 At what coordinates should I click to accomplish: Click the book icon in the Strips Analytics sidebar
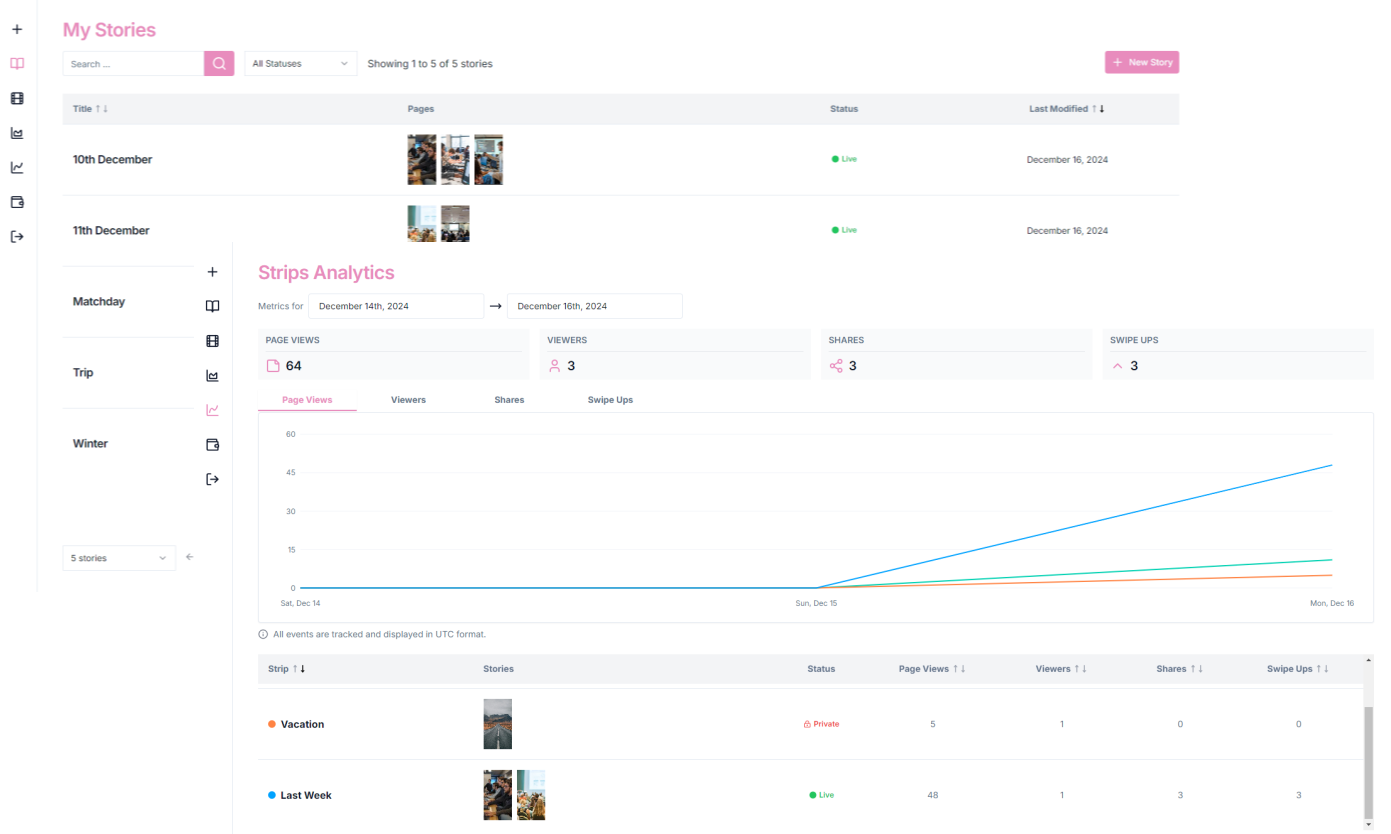[x=212, y=307]
